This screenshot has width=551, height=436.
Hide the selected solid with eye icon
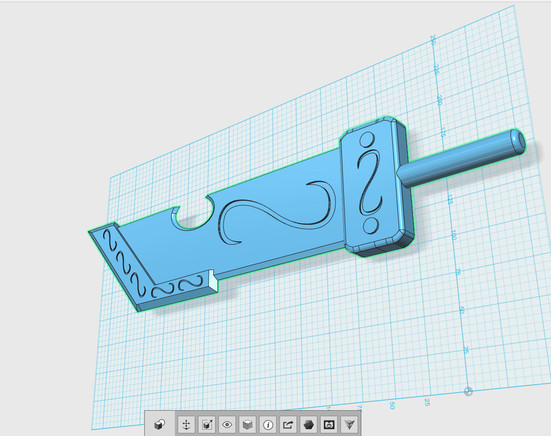click(227, 425)
